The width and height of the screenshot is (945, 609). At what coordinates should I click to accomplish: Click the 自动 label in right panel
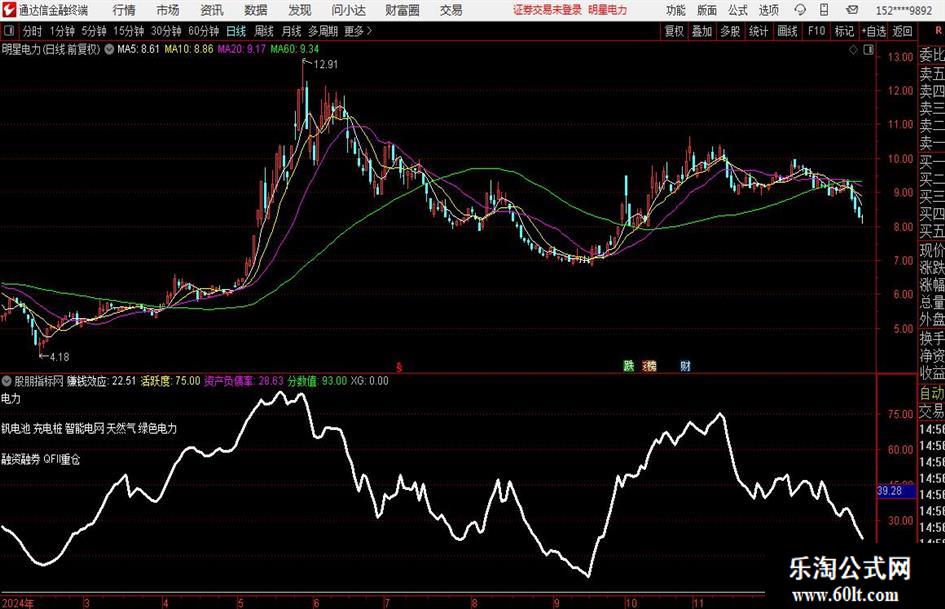tap(932, 393)
